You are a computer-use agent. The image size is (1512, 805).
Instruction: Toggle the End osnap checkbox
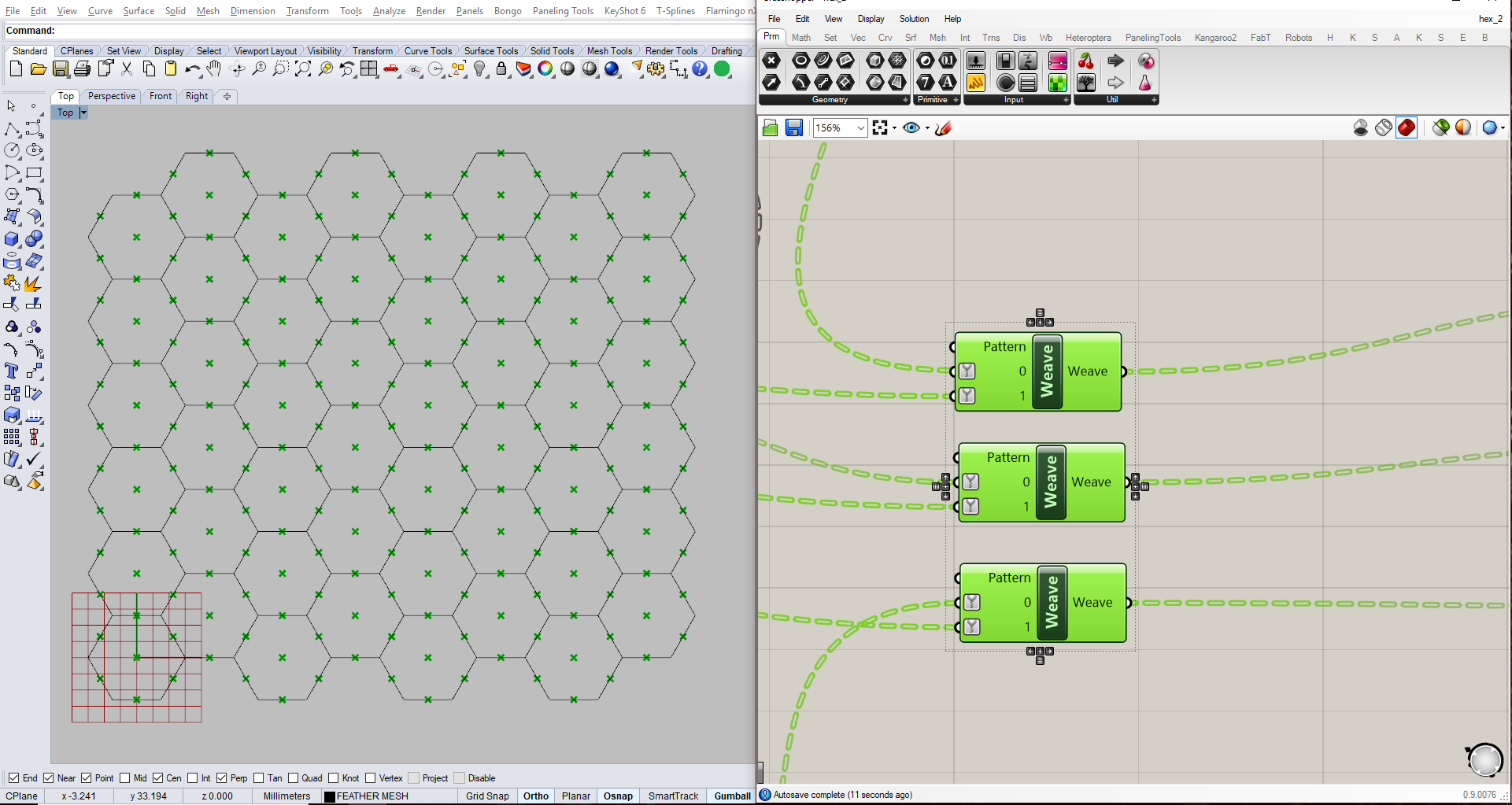(13, 778)
